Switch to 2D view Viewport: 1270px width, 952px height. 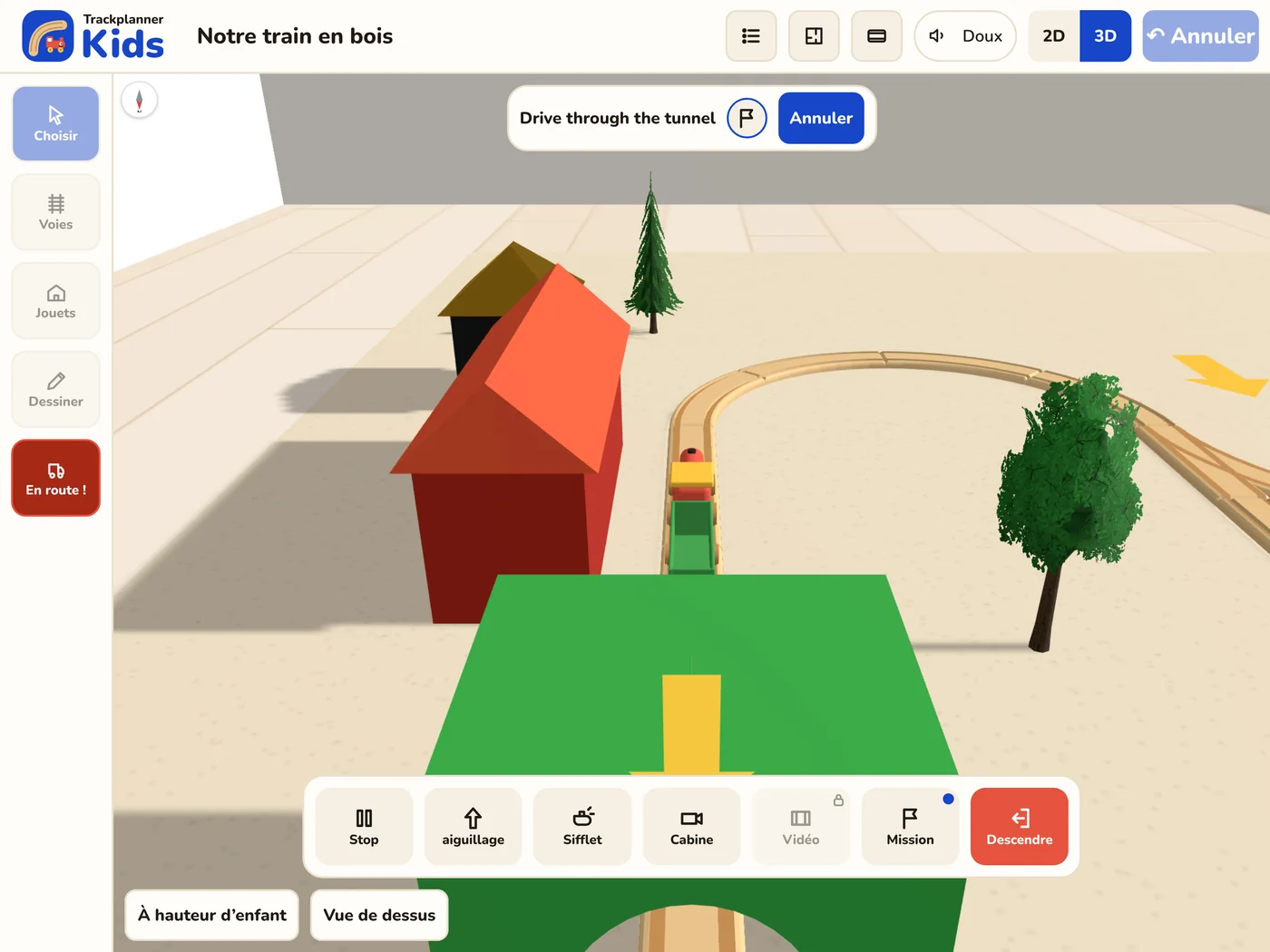point(1053,36)
